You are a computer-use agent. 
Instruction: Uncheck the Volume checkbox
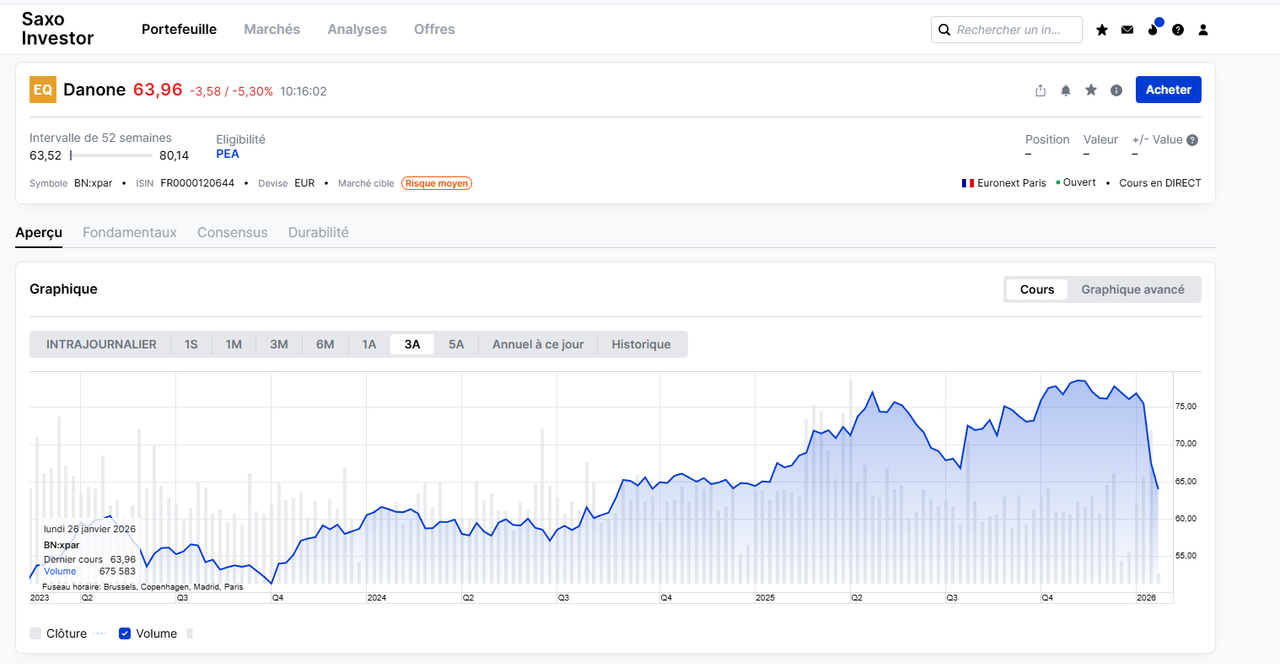coord(125,633)
